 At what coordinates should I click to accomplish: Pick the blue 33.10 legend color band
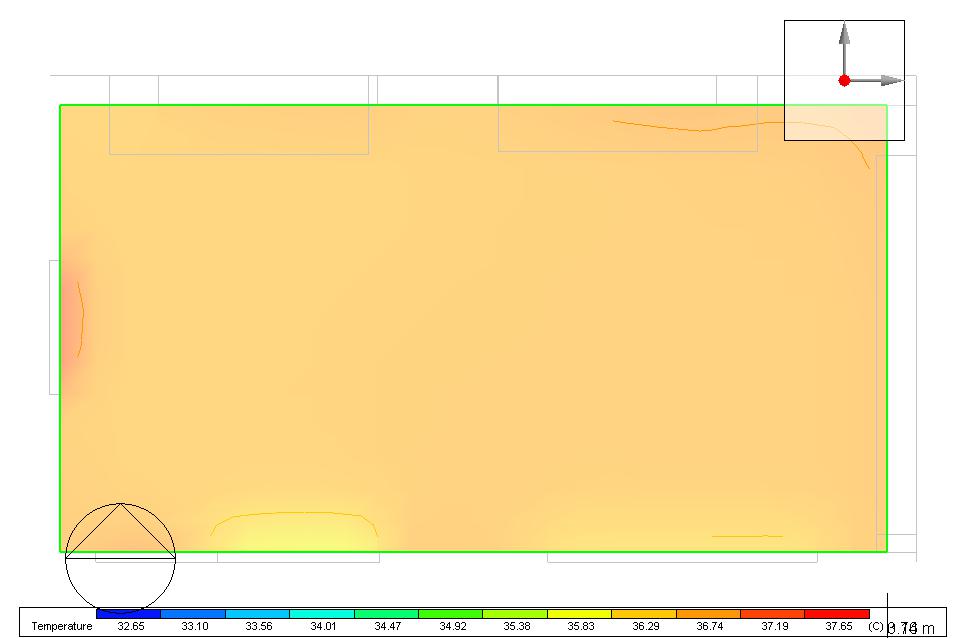click(x=193, y=614)
